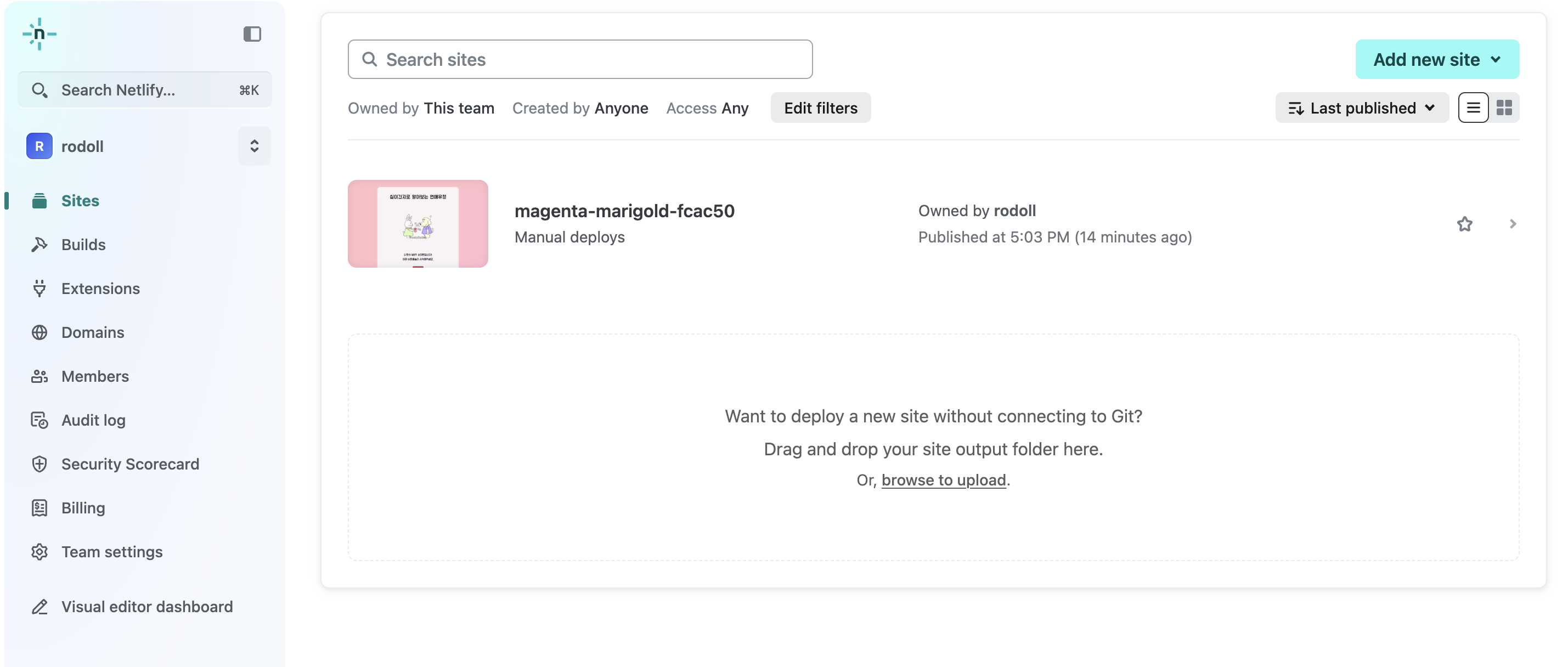Favorite magenta-marigold-fcac50 with the star
The image size is (1568, 667).
pyautogui.click(x=1464, y=224)
